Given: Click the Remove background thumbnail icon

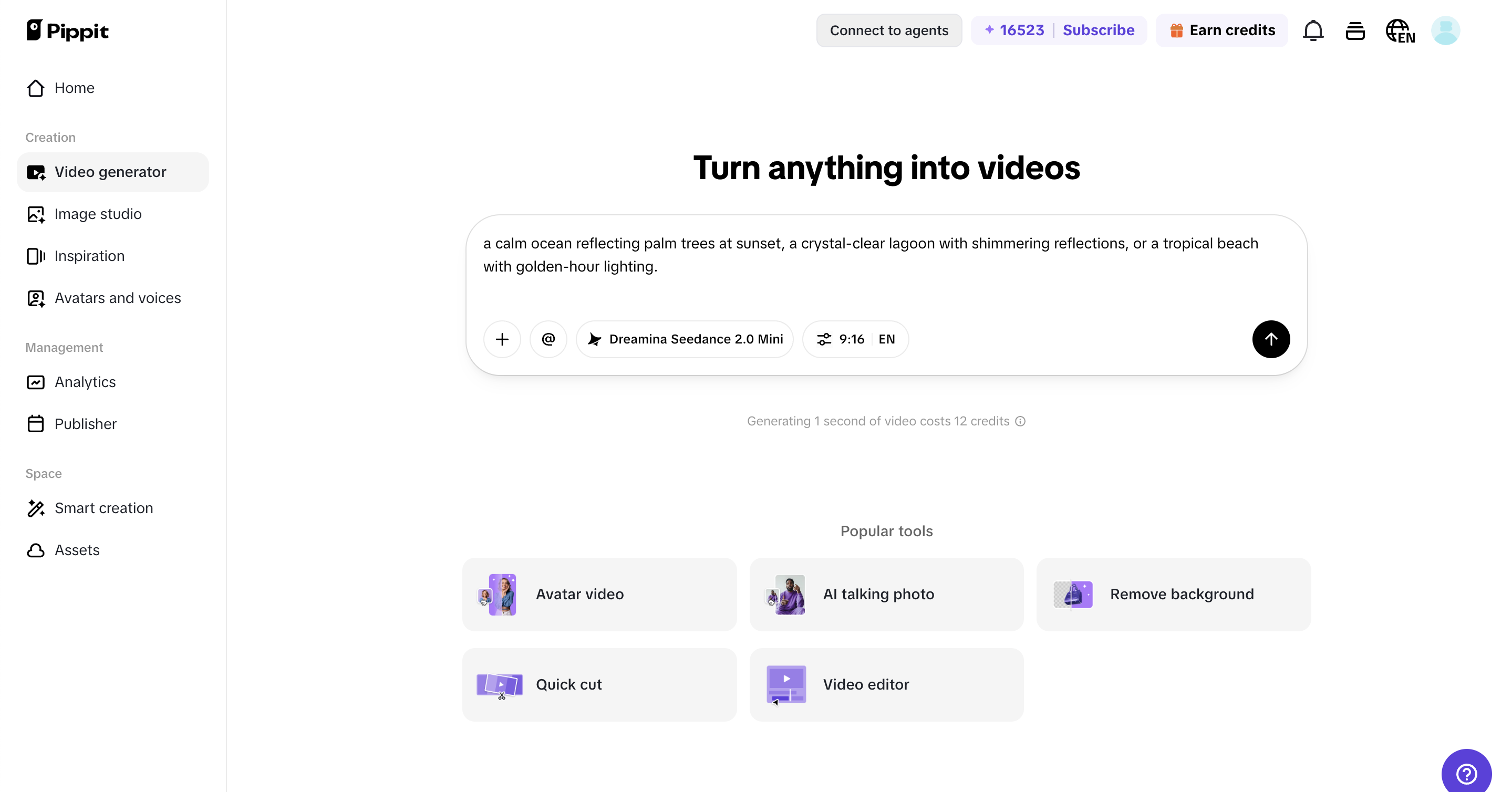Looking at the screenshot, I should coord(1073,595).
